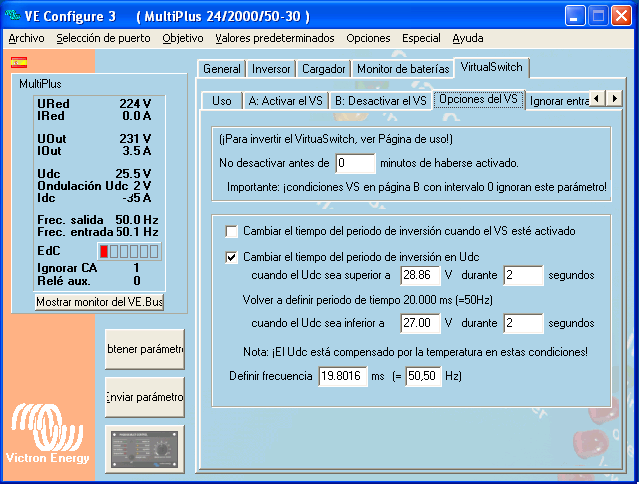Image resolution: width=639 pixels, height=484 pixels.
Task: Edit seconds field after Udc superior
Action: [x=523, y=275]
